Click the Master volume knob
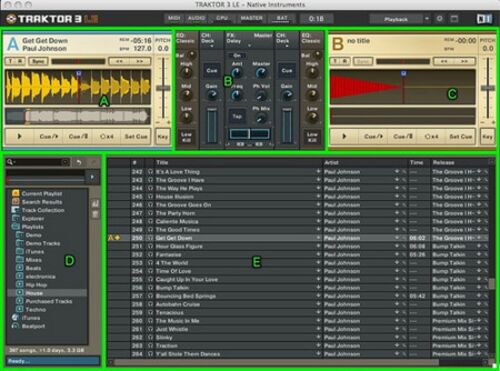The height and width of the screenshot is (371, 500). point(261,72)
